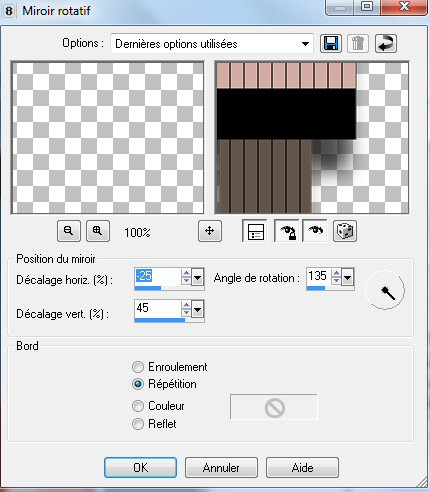This screenshot has width=430, height=492.
Task: Reset settings with the curved arrow icon
Action: 386,43
